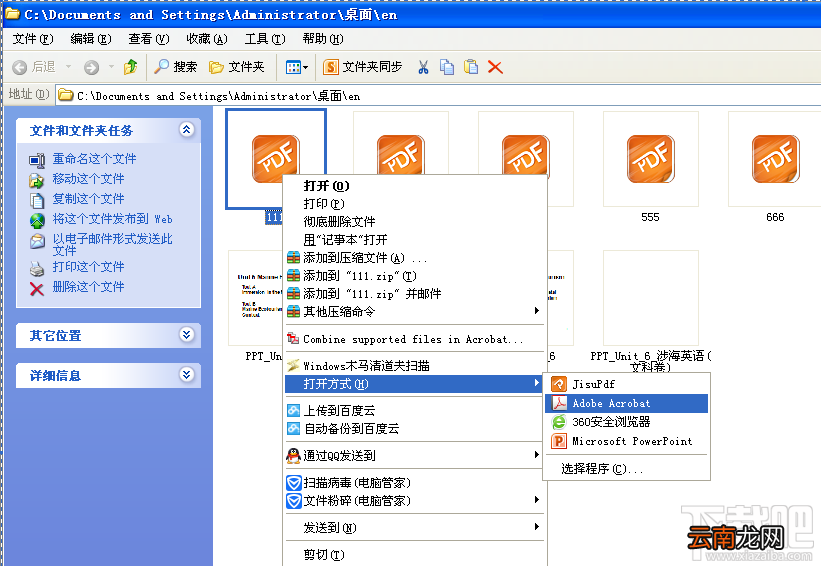Screen dimensions: 821x566
Task: Click the up-folder arrow icon
Action: point(130,66)
